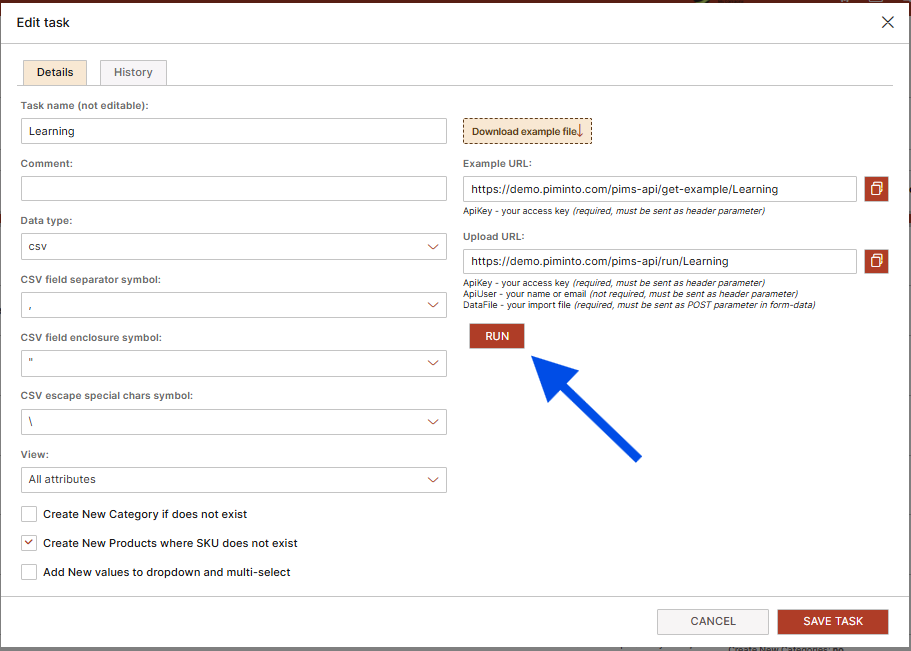Screen dimensions: 911x651
Task: Enable Create New Category if does not exist
Action: click(x=29, y=514)
